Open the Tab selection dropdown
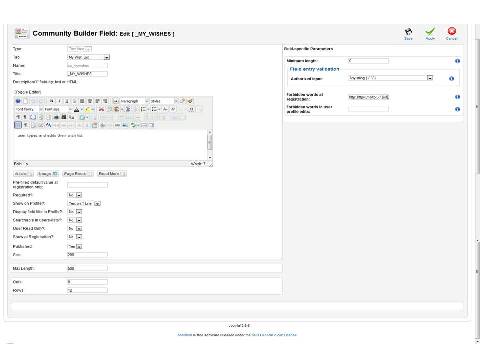The height and width of the screenshot is (360, 480). pos(88,57)
